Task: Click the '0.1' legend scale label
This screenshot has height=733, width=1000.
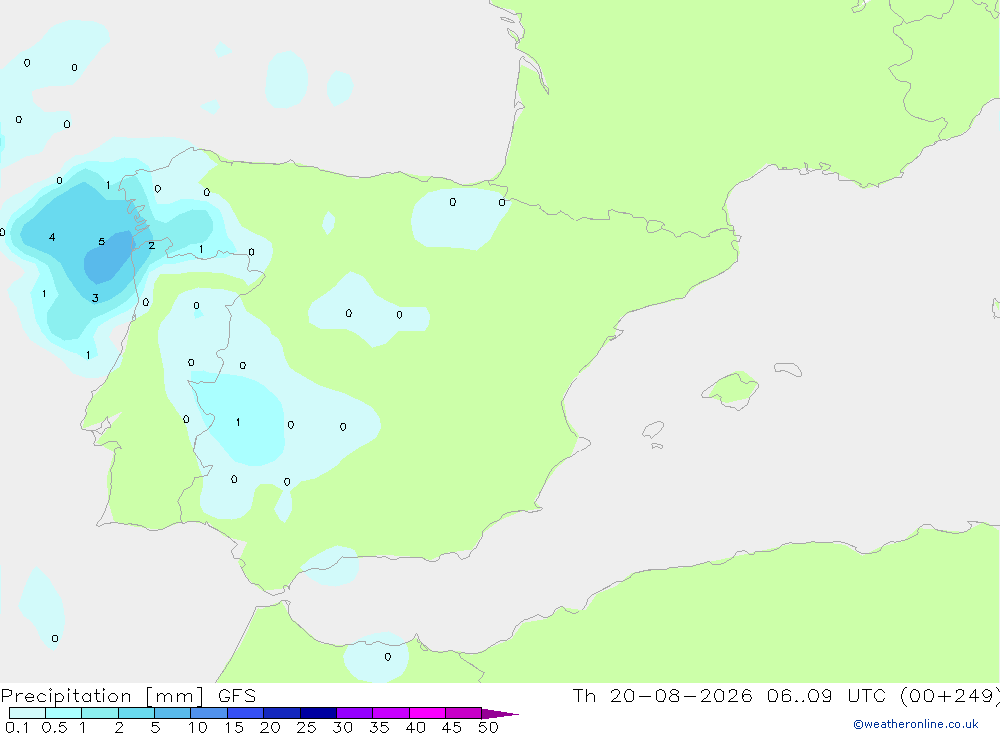Action: pos(17,727)
